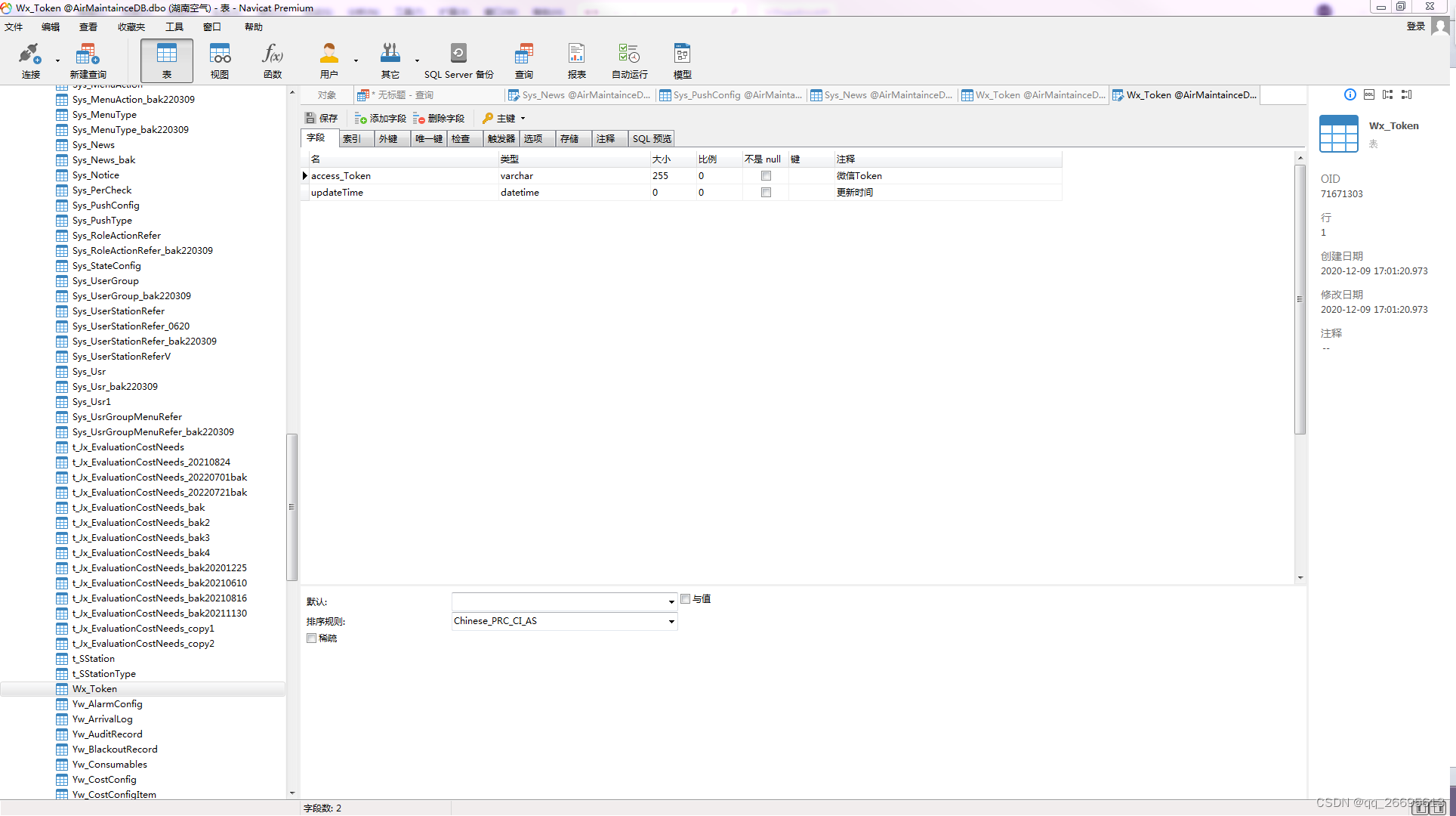Toggle Not Null checkbox for access_Token
This screenshot has height=816, width=1456.
pyautogui.click(x=766, y=176)
